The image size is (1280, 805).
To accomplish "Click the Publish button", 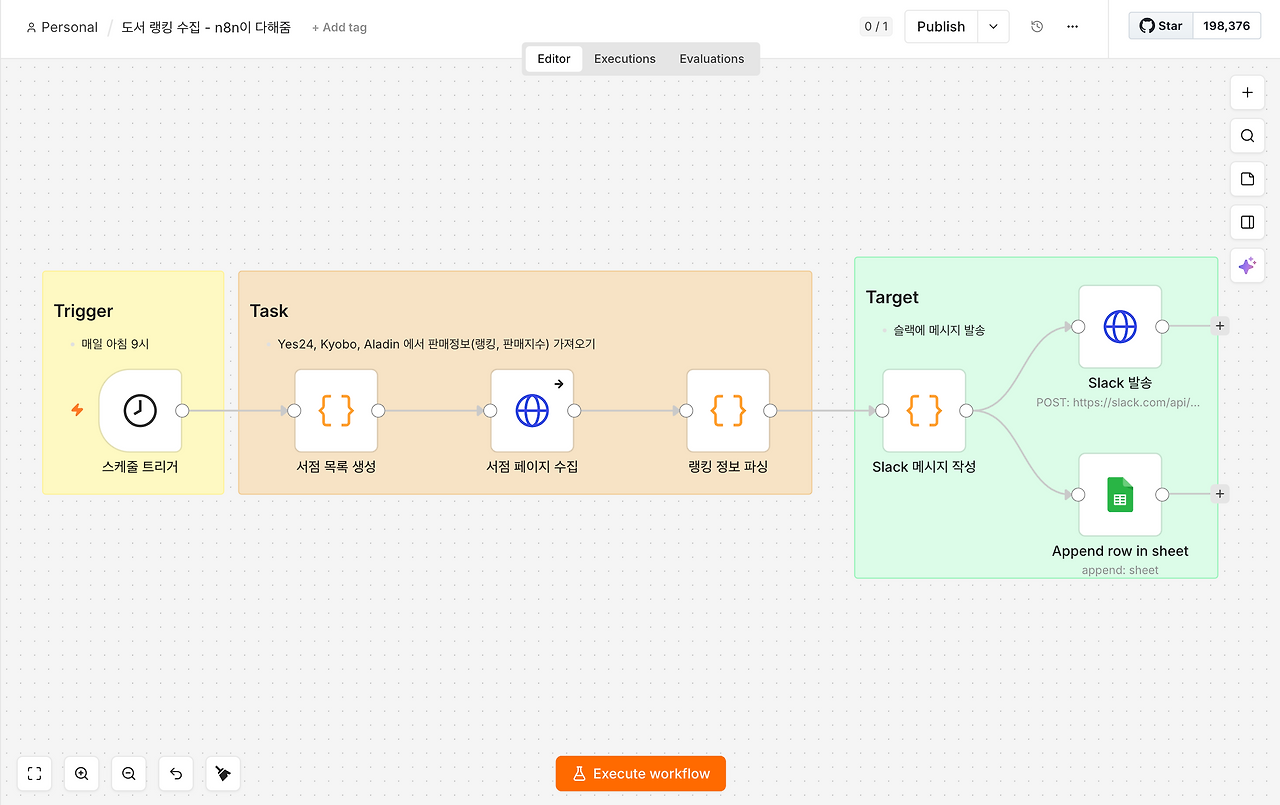I will tap(941, 27).
